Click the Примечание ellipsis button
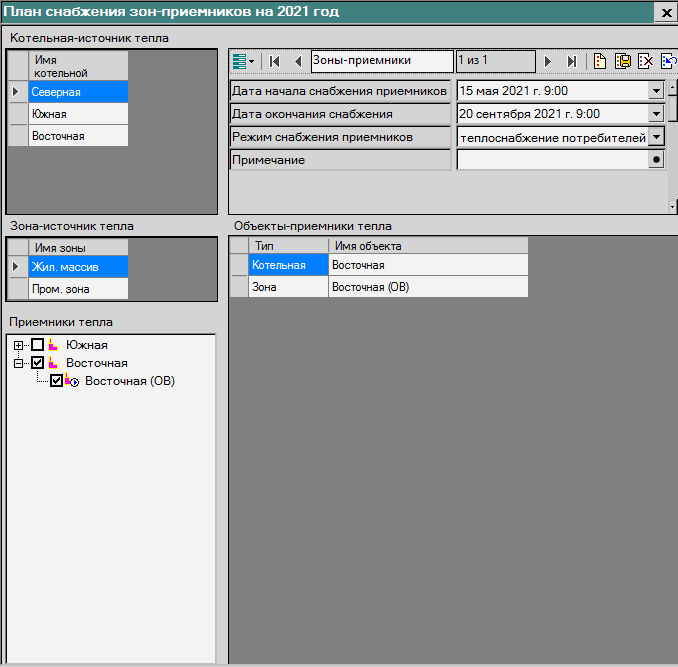This screenshot has height=667, width=678. click(656, 160)
